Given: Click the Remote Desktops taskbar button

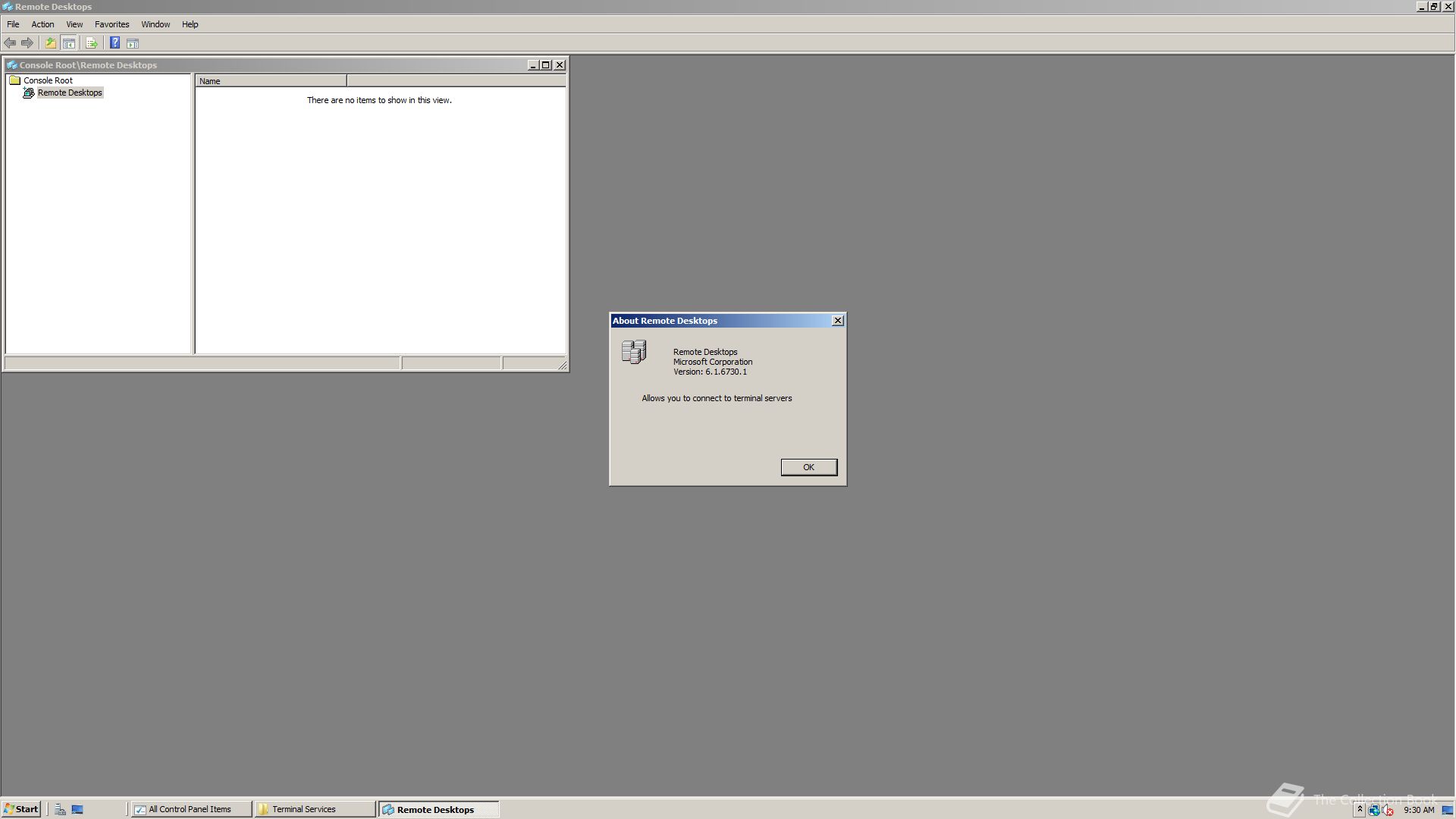Looking at the screenshot, I should pyautogui.click(x=438, y=809).
